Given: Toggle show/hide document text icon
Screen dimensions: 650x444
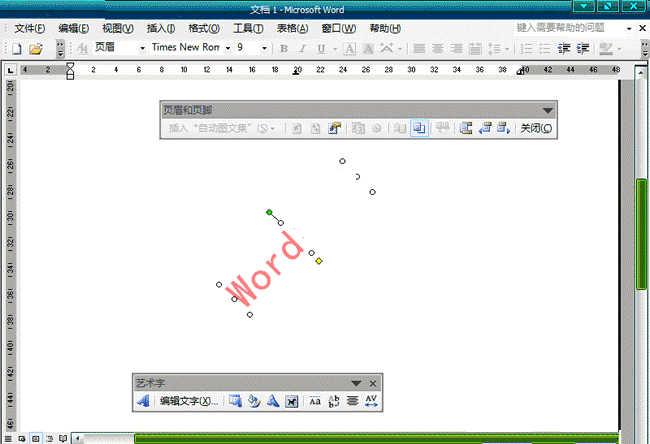Looking at the screenshot, I should point(419,128).
